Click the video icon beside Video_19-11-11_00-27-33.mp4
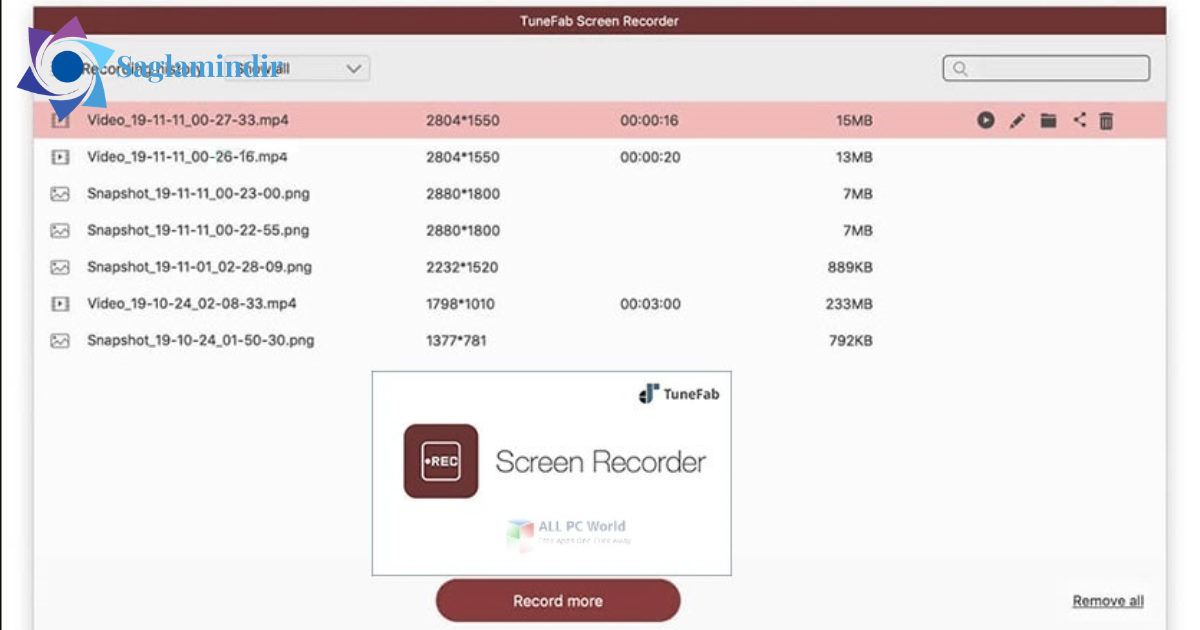This screenshot has height=630, width=1200. click(60, 121)
